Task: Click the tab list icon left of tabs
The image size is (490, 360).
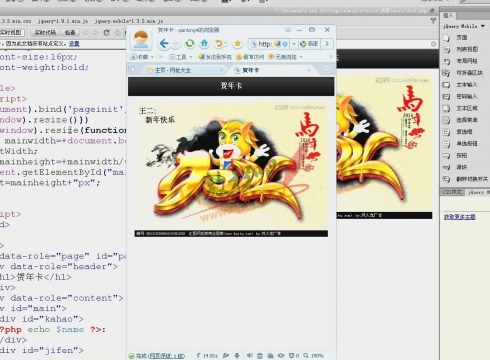Action: (x=132, y=70)
